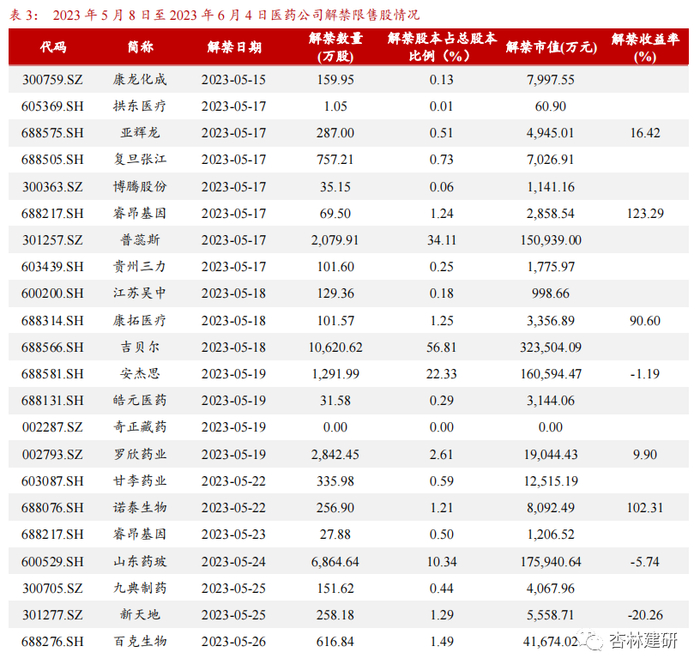Select stock code 688314.SH
This screenshot has height=671, width=700.
point(53,321)
